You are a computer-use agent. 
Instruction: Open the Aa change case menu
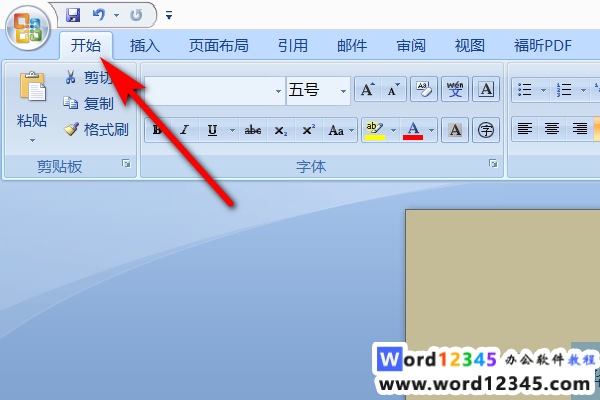tap(340, 130)
